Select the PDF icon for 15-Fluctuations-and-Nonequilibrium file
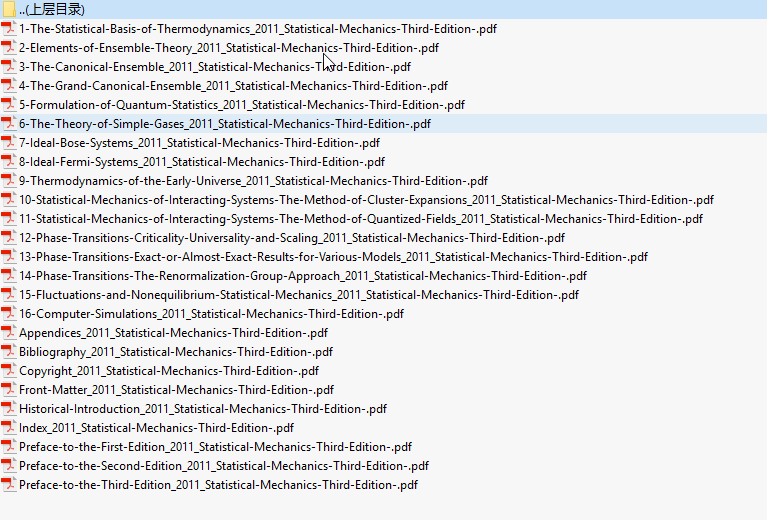 [x=8, y=295]
